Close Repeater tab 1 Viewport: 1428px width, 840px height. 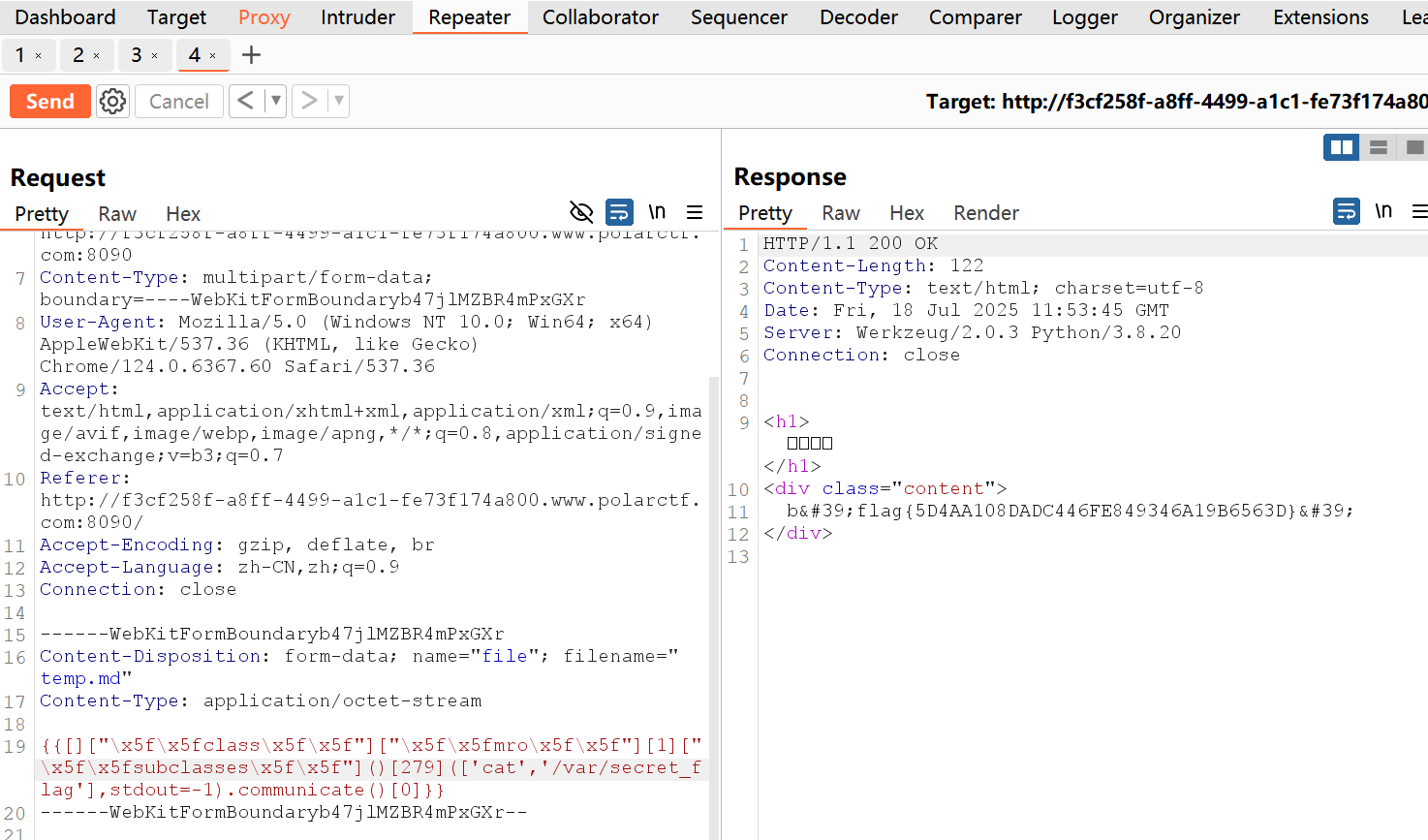pyautogui.click(x=39, y=56)
